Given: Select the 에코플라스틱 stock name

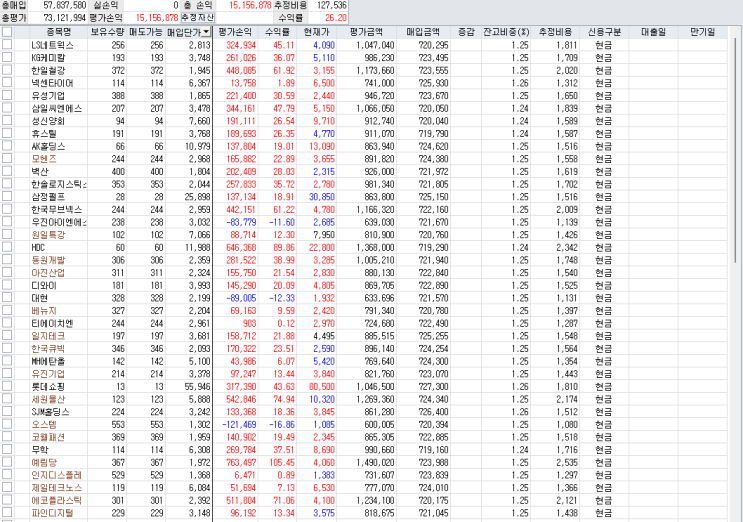Looking at the screenshot, I should 57,500.
